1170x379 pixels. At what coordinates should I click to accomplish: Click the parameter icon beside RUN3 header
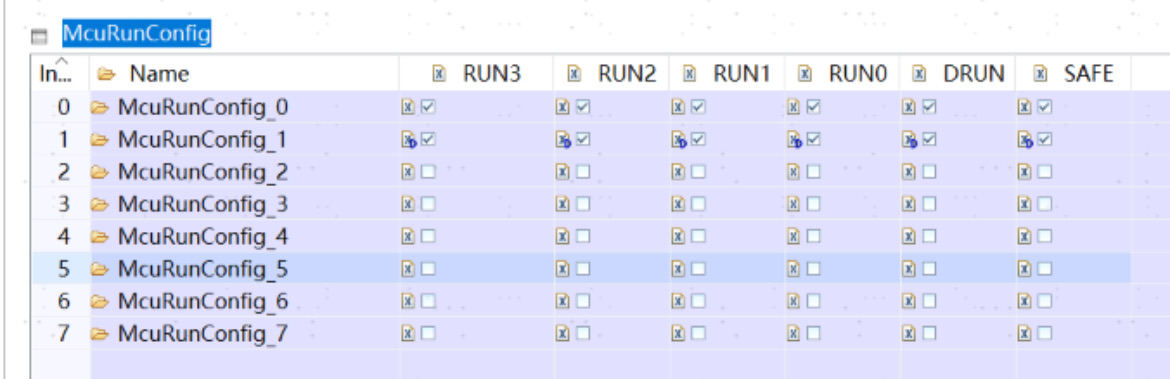tap(439, 74)
